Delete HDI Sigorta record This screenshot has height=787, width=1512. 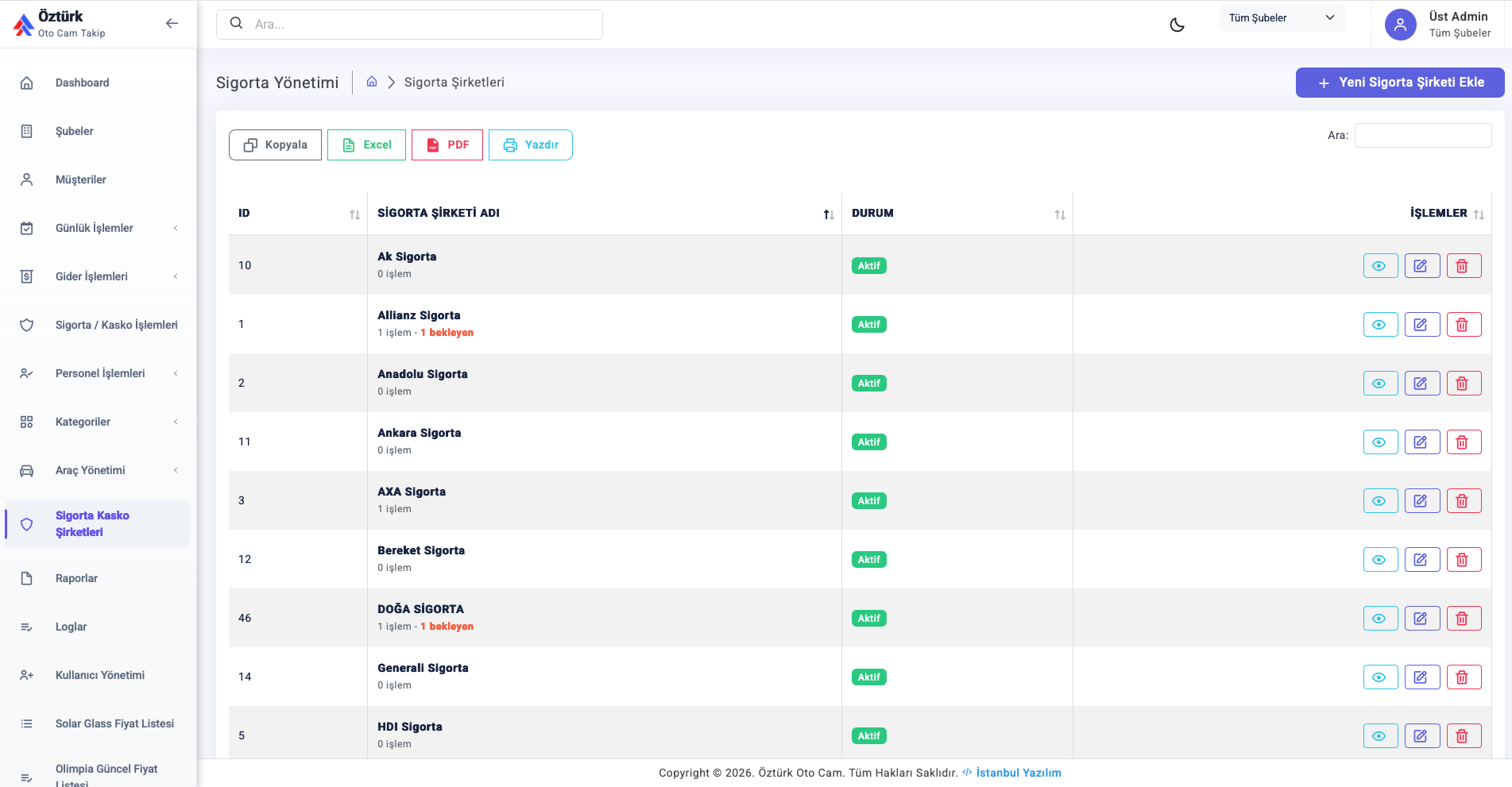click(x=1464, y=736)
